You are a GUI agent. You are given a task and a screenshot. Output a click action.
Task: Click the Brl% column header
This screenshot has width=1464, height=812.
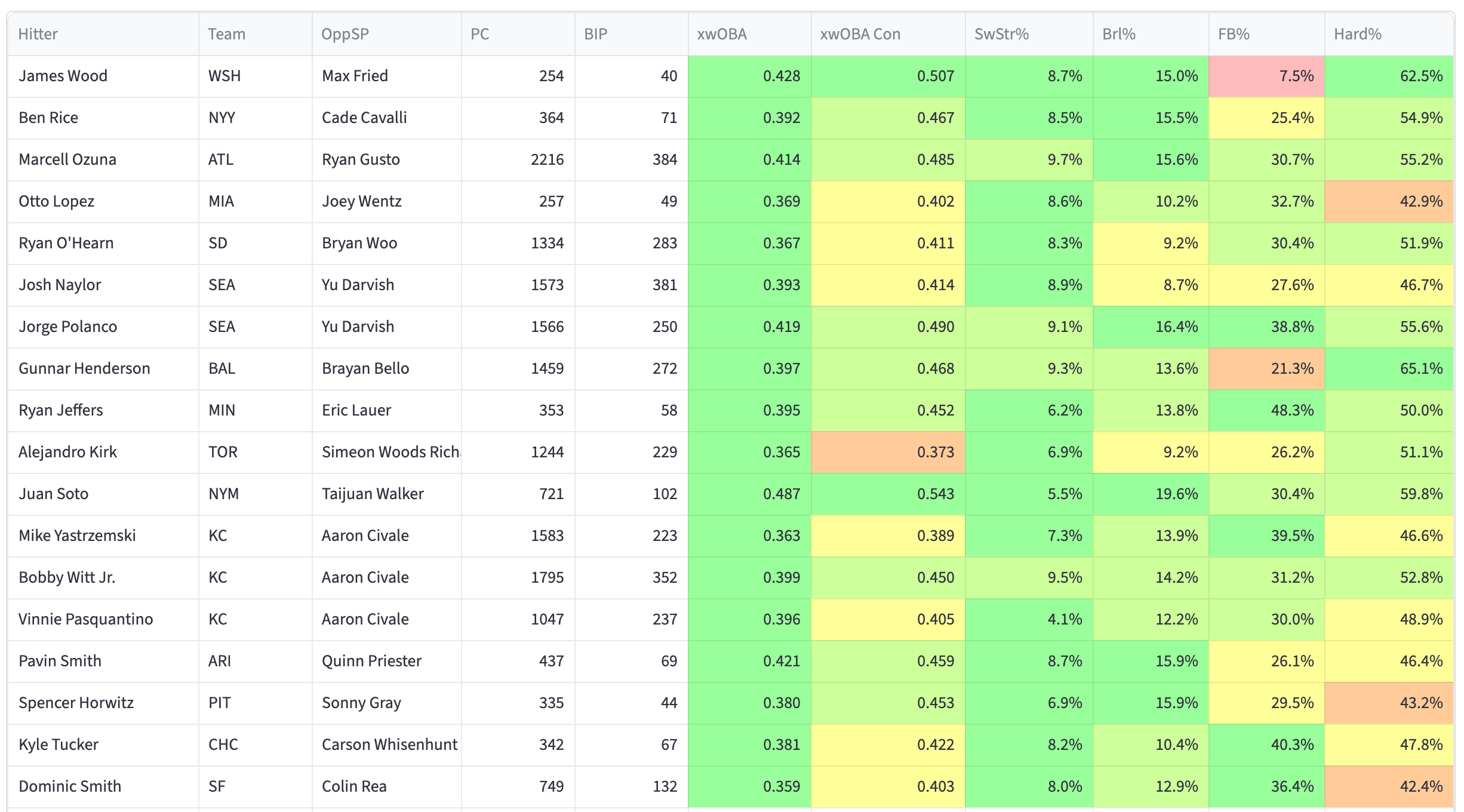1118,34
